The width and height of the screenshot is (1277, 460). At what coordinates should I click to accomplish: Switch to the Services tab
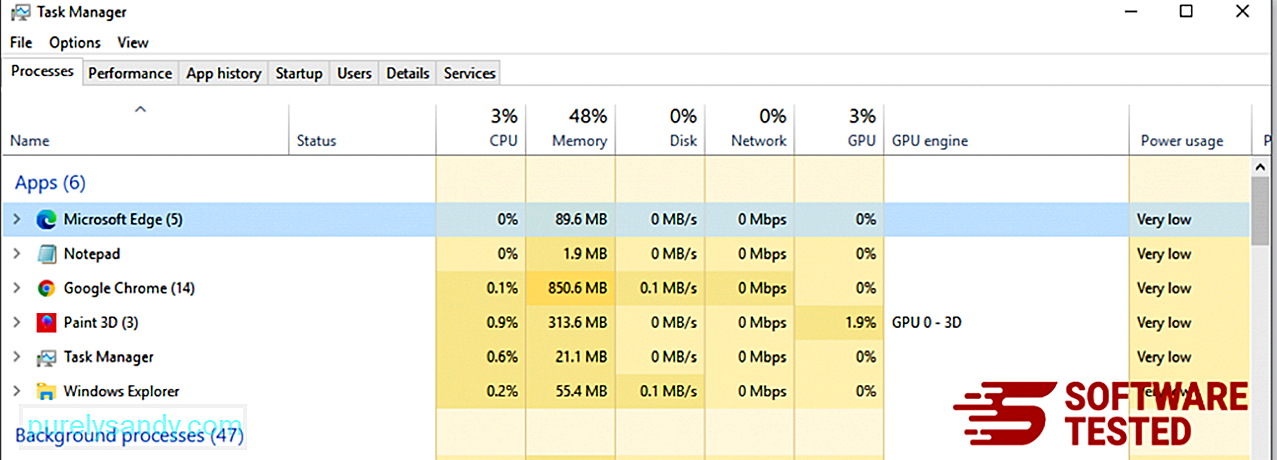(x=470, y=73)
